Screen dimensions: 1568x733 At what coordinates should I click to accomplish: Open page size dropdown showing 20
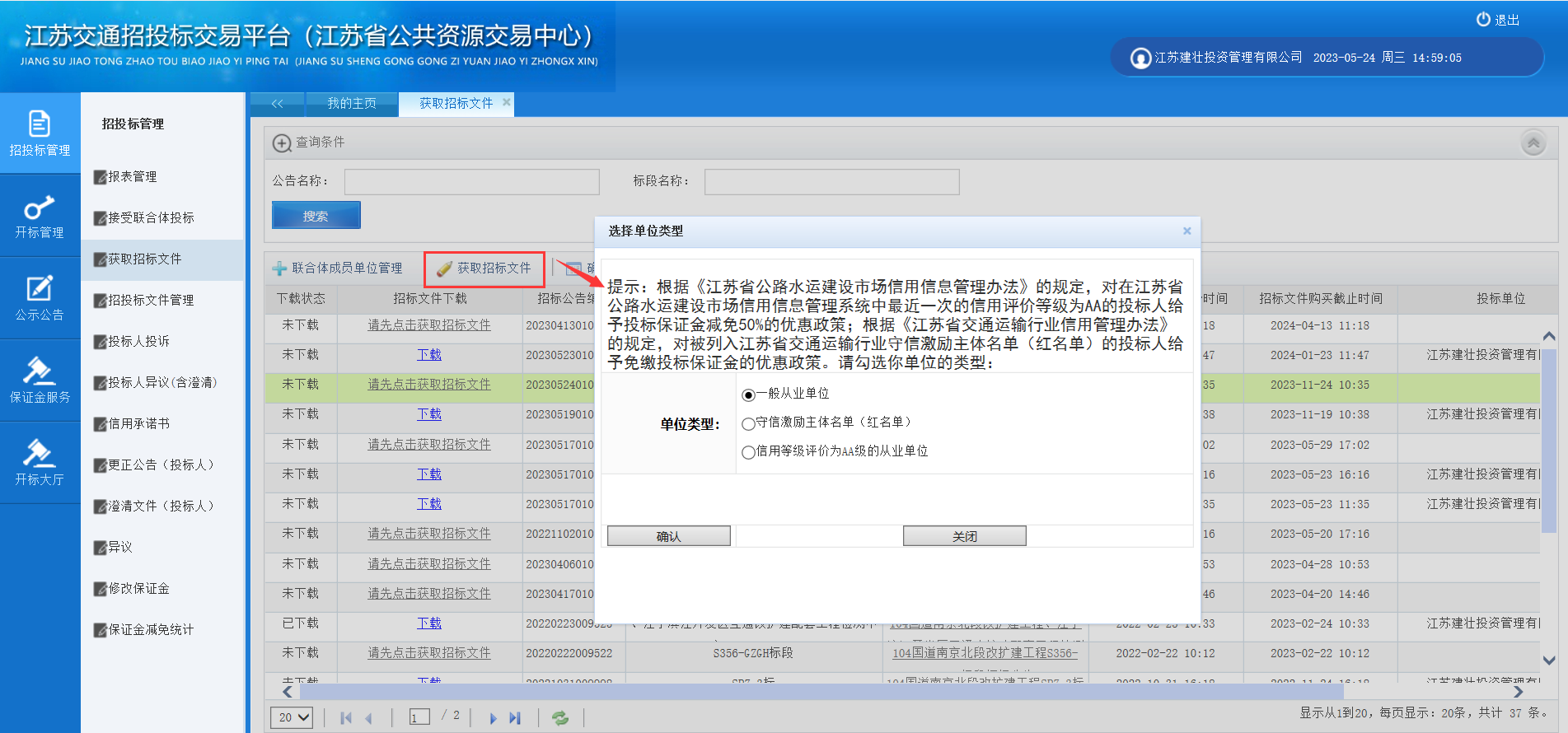[x=292, y=717]
